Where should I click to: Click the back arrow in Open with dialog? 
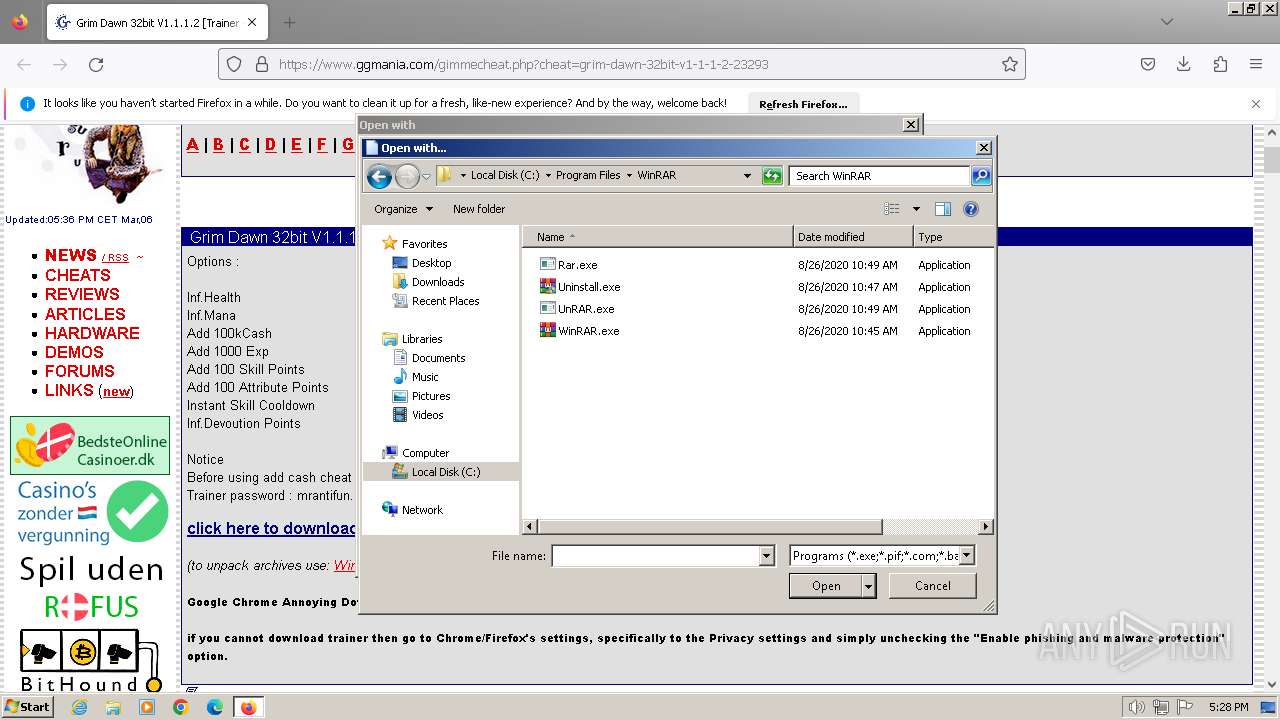(x=379, y=177)
